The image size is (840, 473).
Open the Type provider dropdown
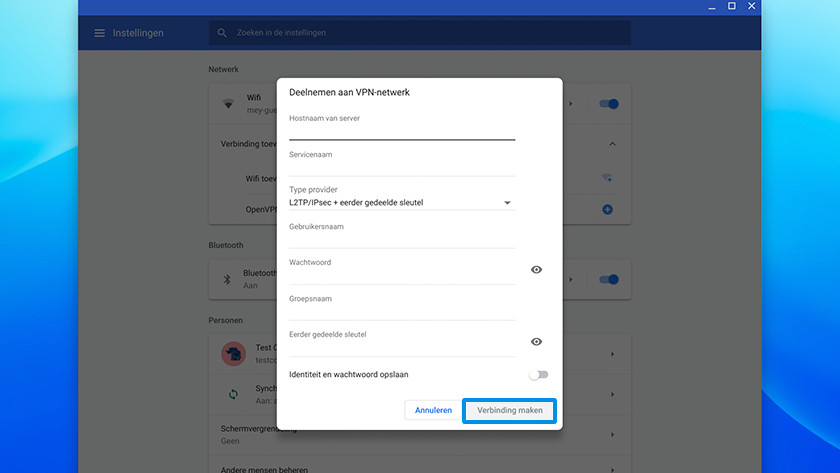click(401, 203)
